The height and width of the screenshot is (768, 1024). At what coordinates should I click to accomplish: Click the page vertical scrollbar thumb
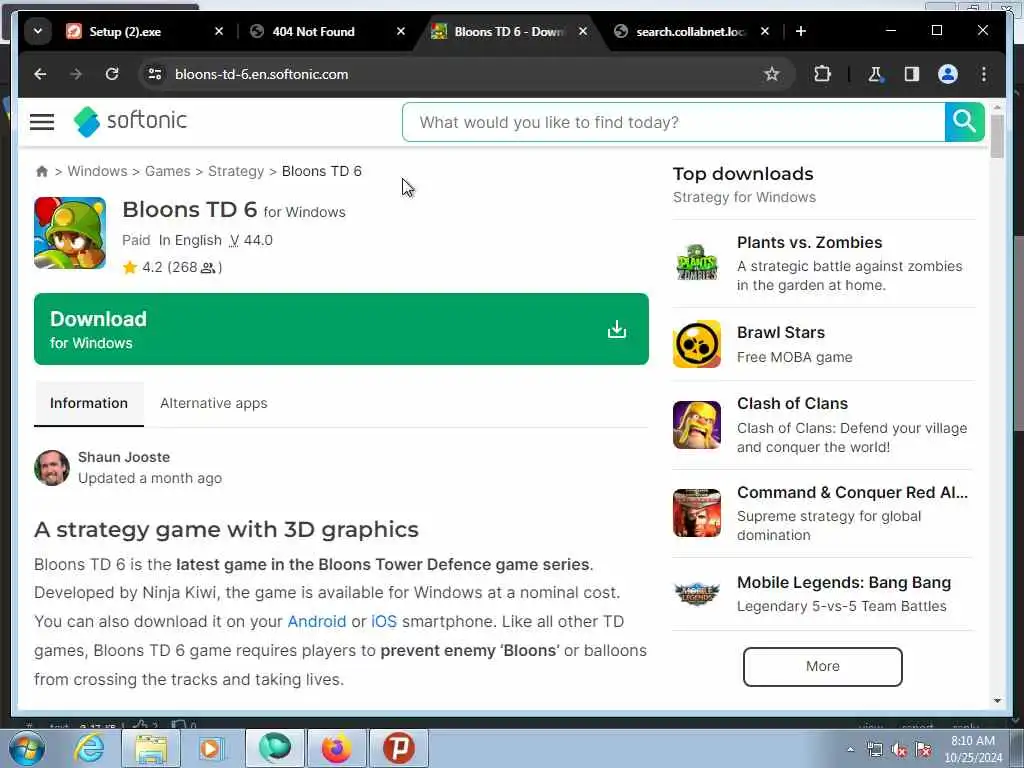[997, 136]
